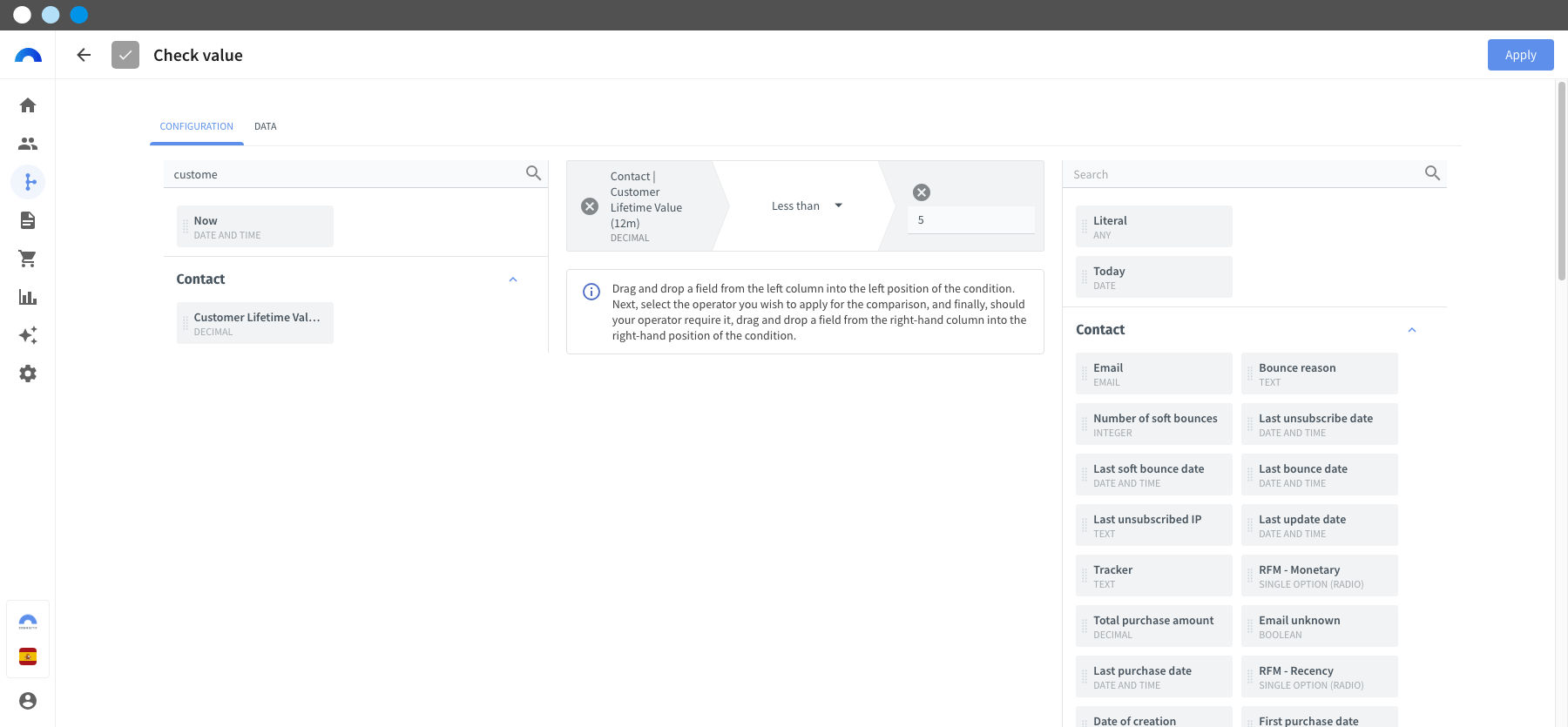Collapse the right Contact section
The height and width of the screenshot is (727, 1568).
point(1412,330)
